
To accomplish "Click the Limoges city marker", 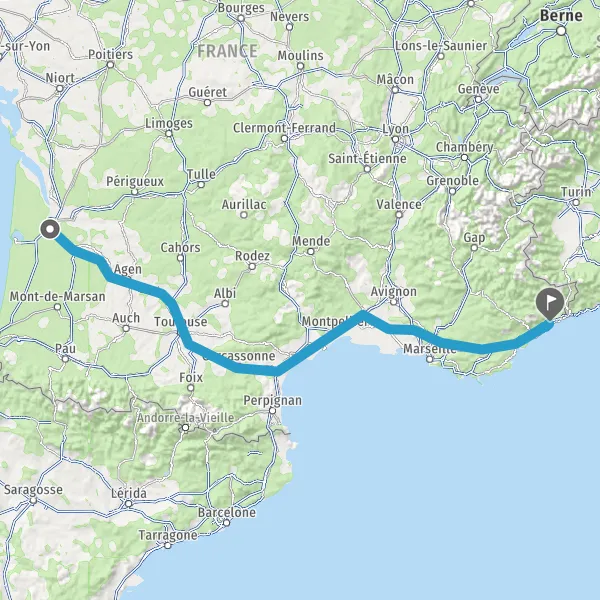I will (x=169, y=134).
